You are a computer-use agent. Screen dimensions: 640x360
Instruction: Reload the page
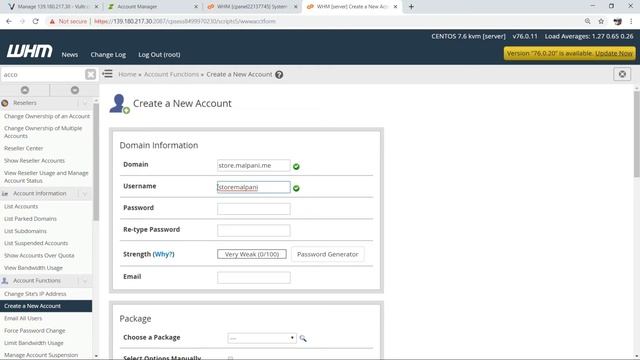(x=36, y=21)
